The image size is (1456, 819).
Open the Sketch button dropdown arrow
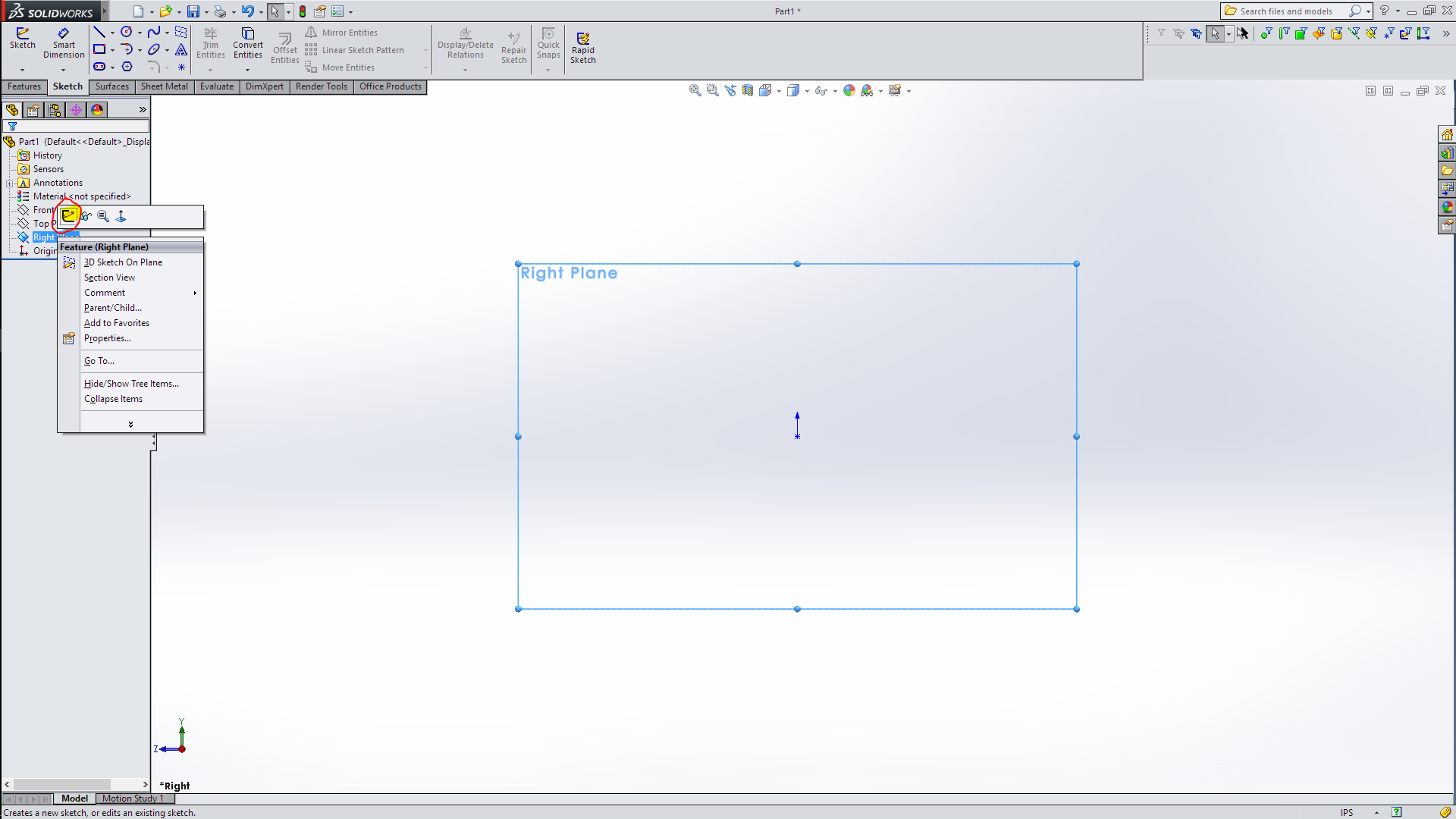(22, 70)
